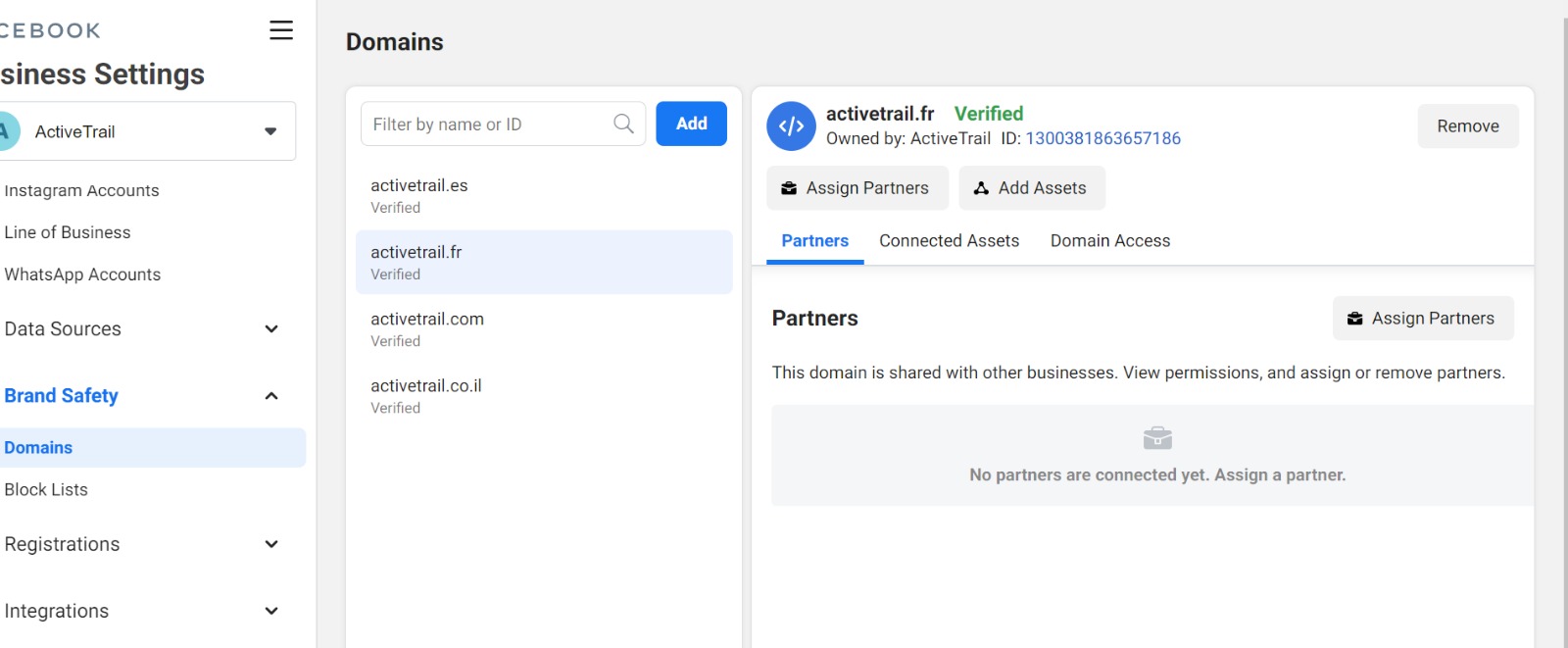
Task: Expand the Integrations section
Action: [142, 611]
